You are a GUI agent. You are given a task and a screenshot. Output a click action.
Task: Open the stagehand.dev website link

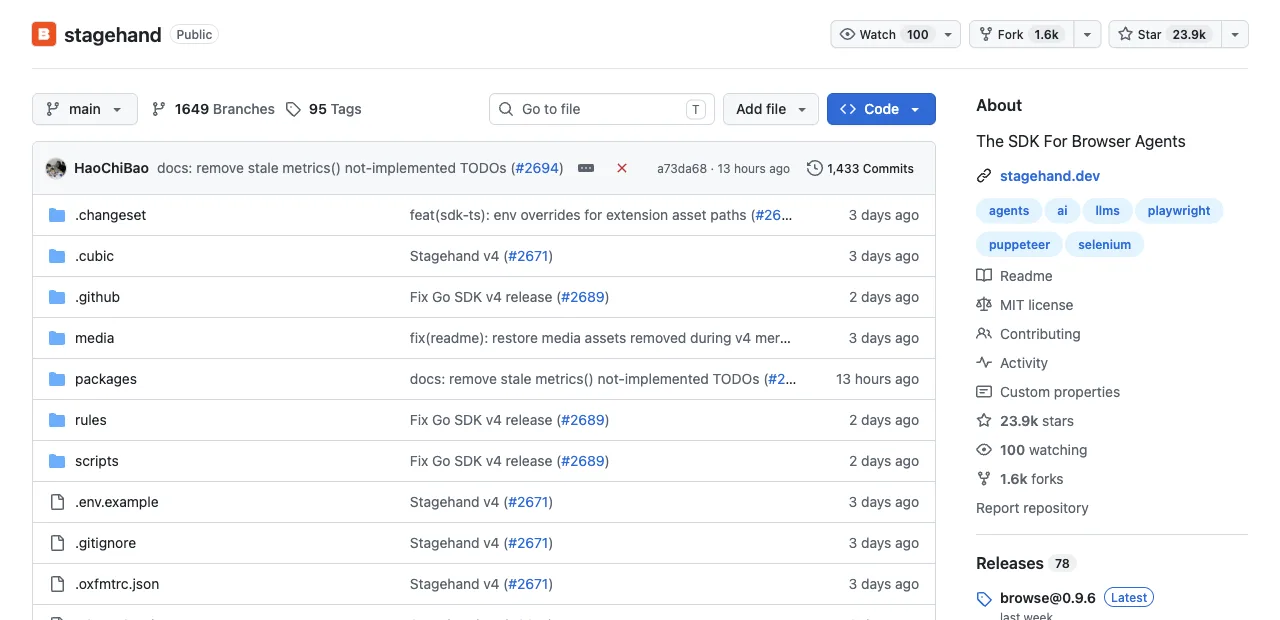click(x=1050, y=176)
